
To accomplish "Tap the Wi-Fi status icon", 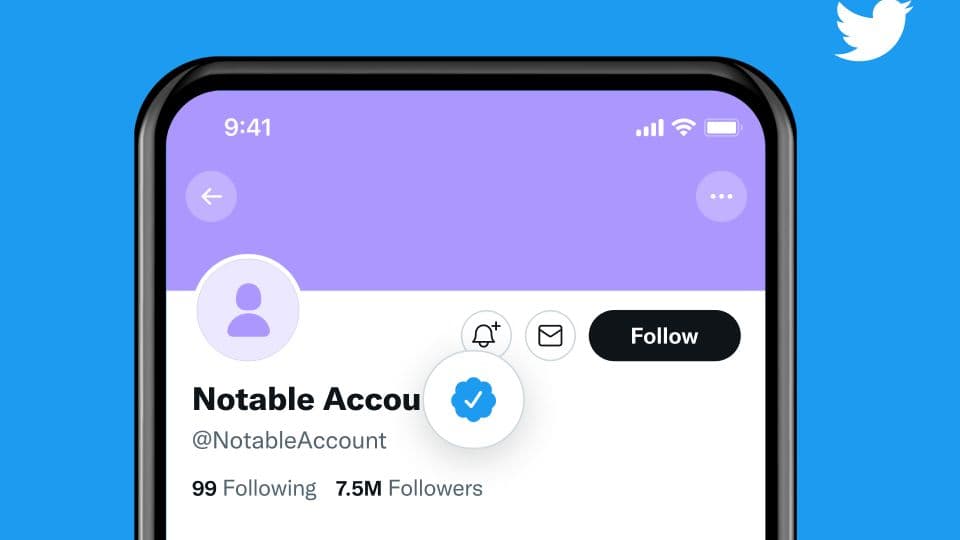I will click(x=683, y=127).
